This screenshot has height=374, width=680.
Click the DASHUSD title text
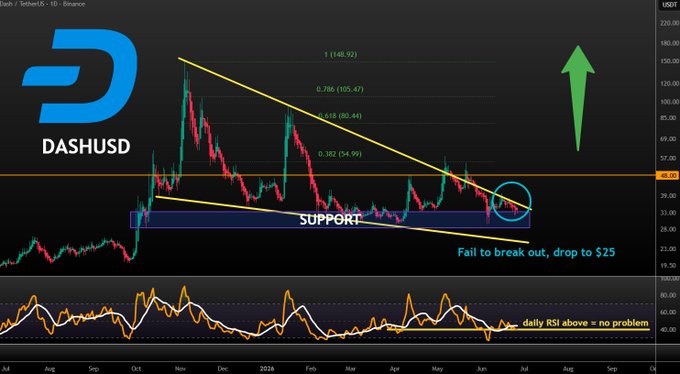click(86, 147)
